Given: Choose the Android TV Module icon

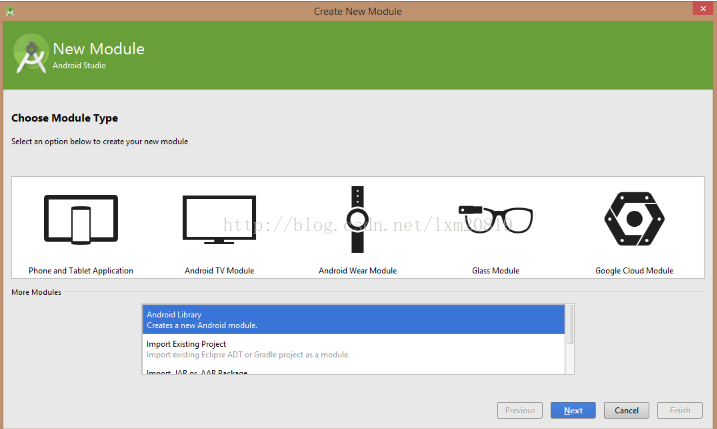Looking at the screenshot, I should click(219, 220).
